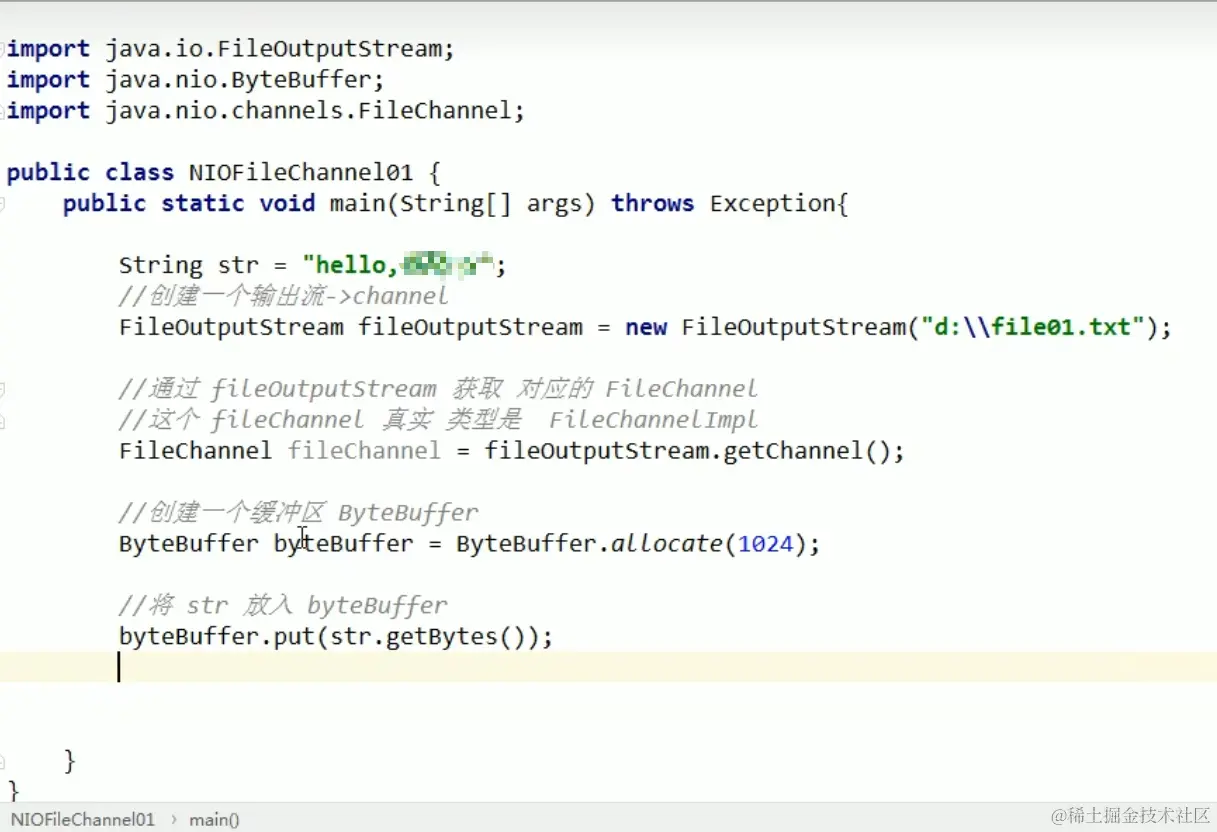This screenshot has height=832, width=1217.
Task: Click the getChannel() method call
Action: [x=807, y=451]
